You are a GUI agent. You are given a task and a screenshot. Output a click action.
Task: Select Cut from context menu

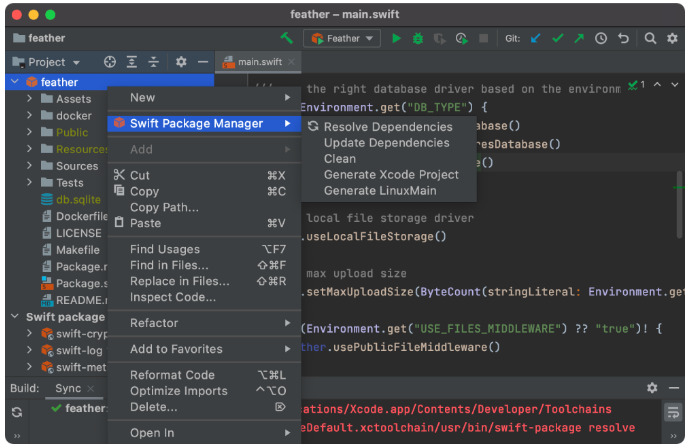204,175
